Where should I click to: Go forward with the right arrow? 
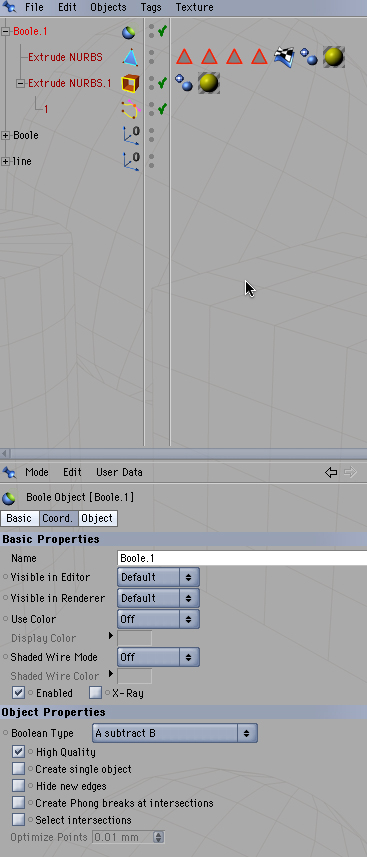pos(350,472)
